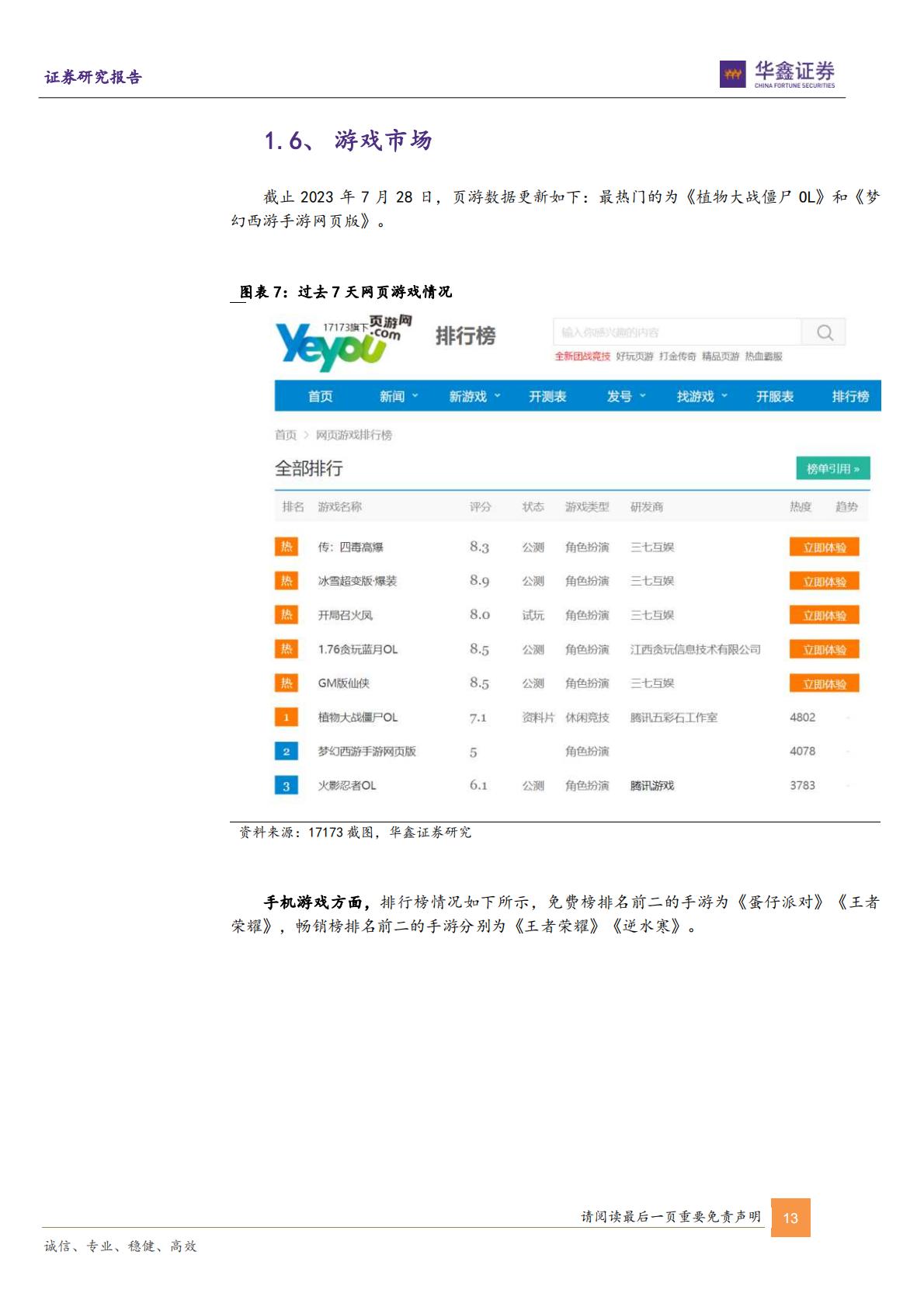924x1307 pixels.
Task: Click the 研发商 column header
Action: tap(647, 507)
